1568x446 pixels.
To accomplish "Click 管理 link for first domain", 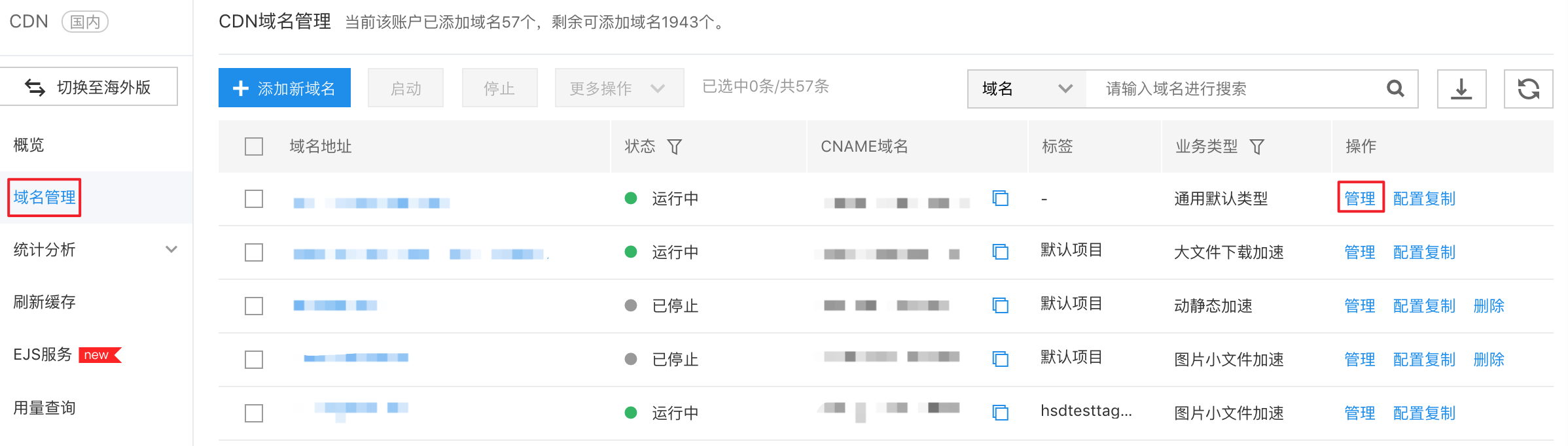I will (1360, 198).
